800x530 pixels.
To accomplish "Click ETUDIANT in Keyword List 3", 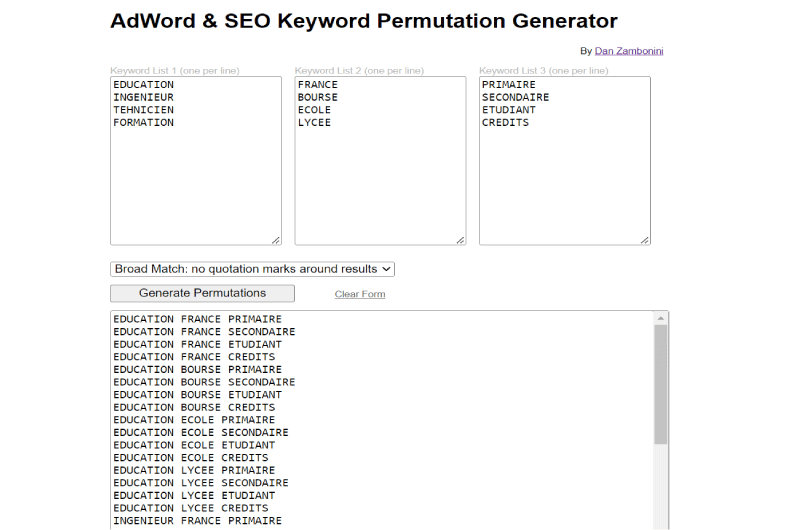I will pos(509,110).
